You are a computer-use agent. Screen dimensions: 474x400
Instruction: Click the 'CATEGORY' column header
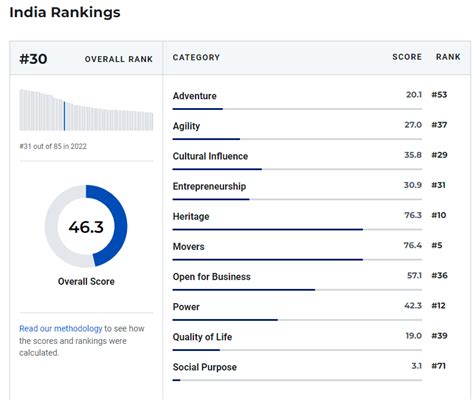[196, 57]
